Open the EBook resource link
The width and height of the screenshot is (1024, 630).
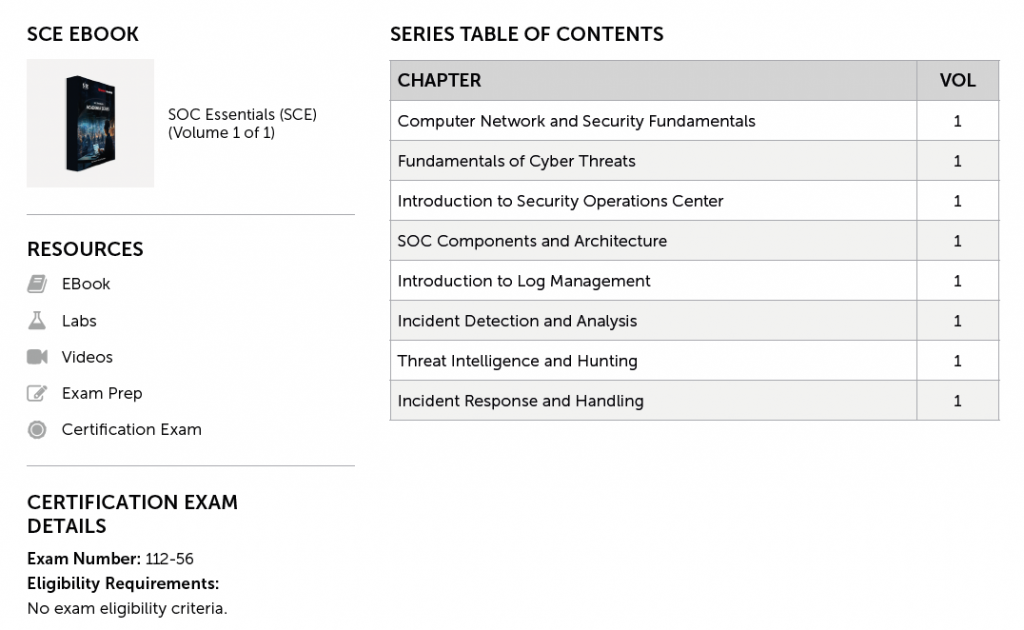click(86, 284)
